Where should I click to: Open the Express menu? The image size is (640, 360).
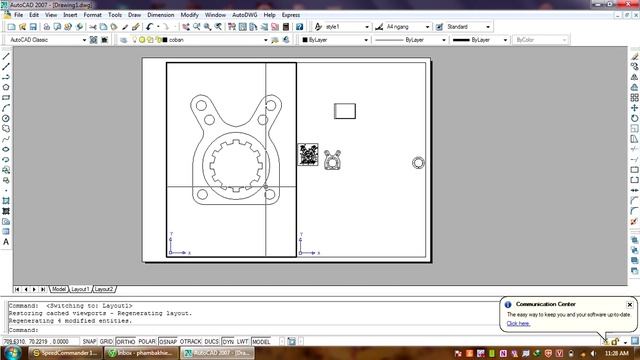(x=291, y=15)
